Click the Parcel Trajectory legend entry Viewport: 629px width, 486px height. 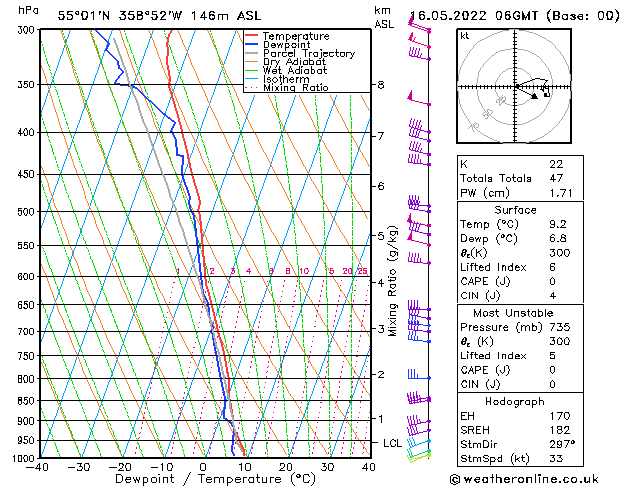(x=308, y=54)
